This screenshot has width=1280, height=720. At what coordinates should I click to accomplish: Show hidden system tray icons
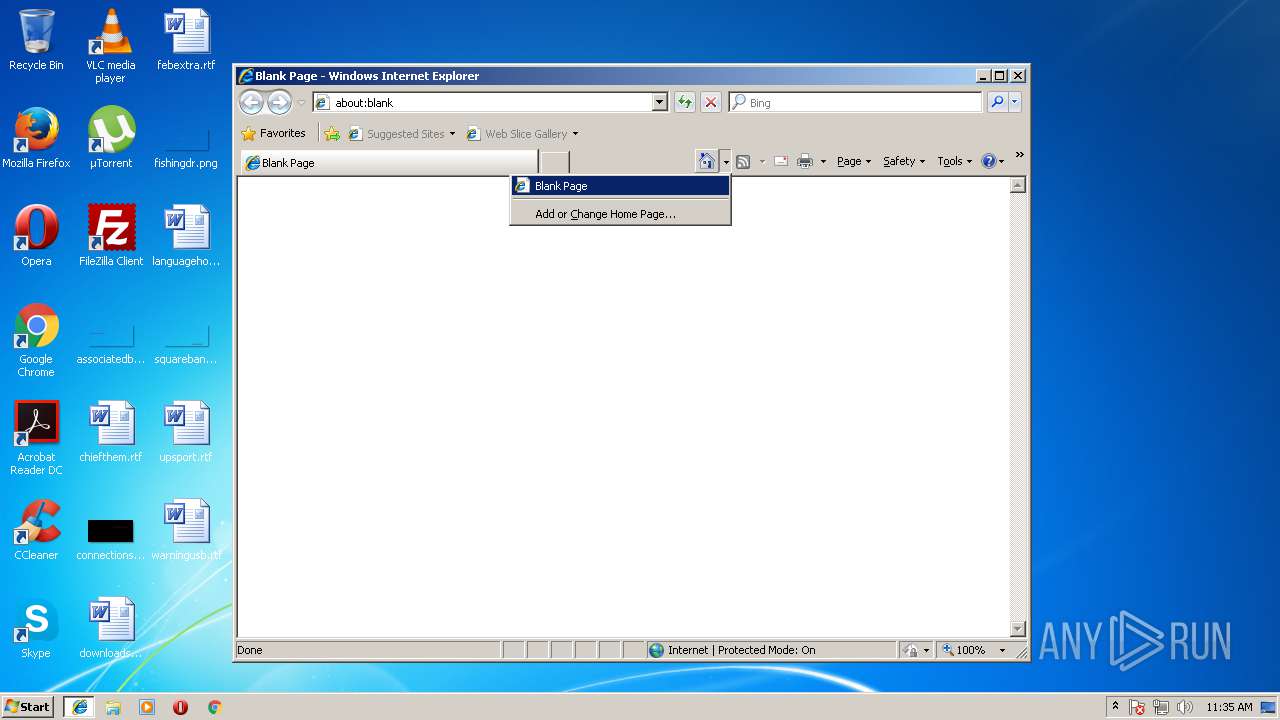point(1115,706)
